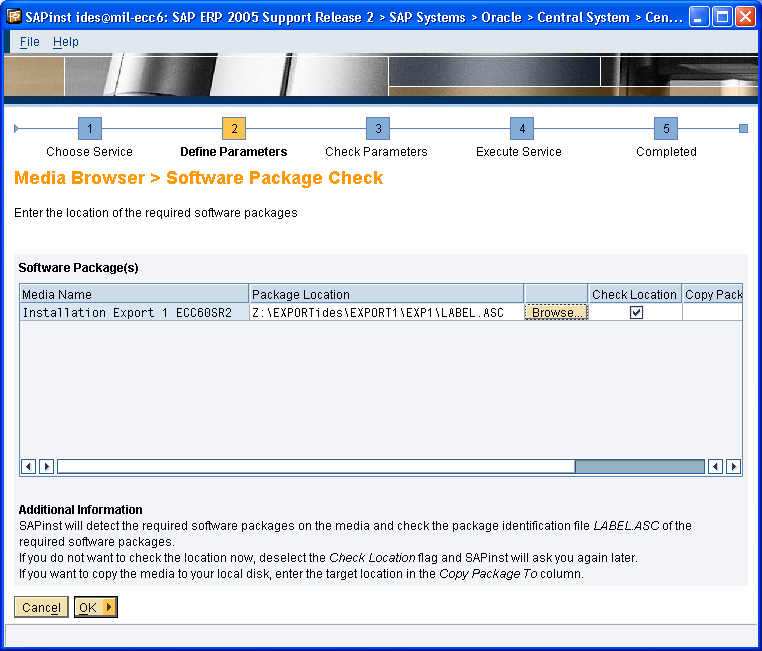Click the Browse... button for package location
The height and width of the screenshot is (651, 762).
(x=556, y=312)
